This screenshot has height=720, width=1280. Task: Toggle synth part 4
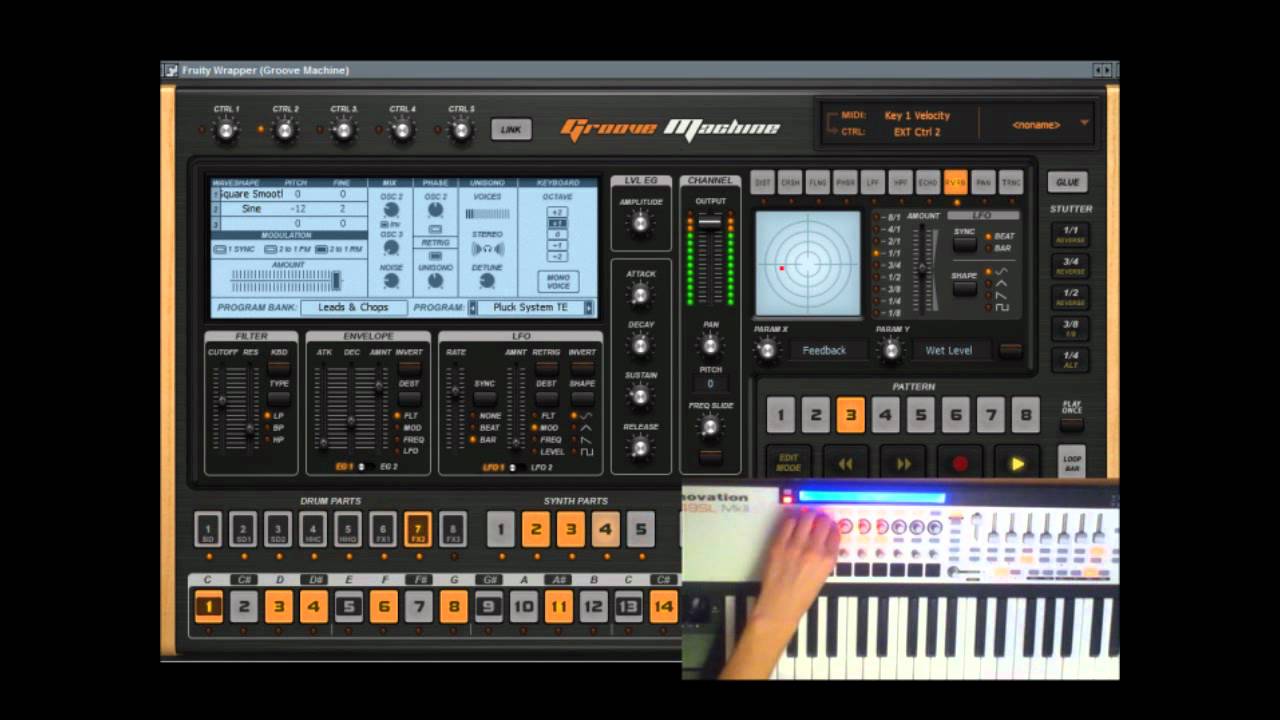[x=606, y=529]
